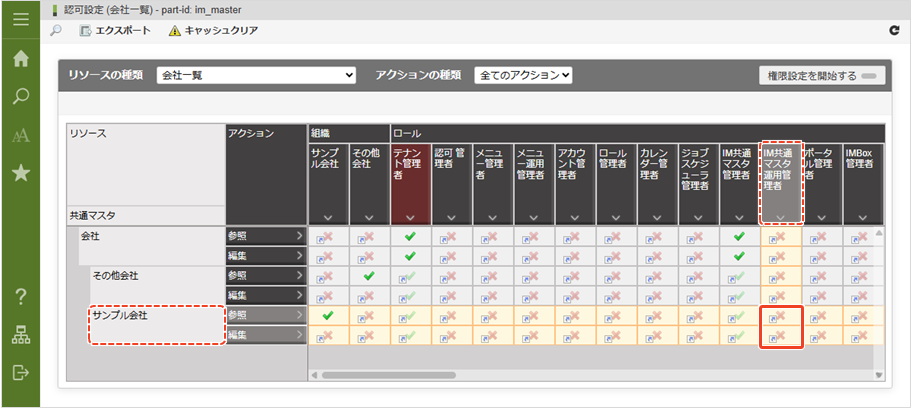Go to home via sidebar icon
This screenshot has width=912, height=408.
click(20, 58)
